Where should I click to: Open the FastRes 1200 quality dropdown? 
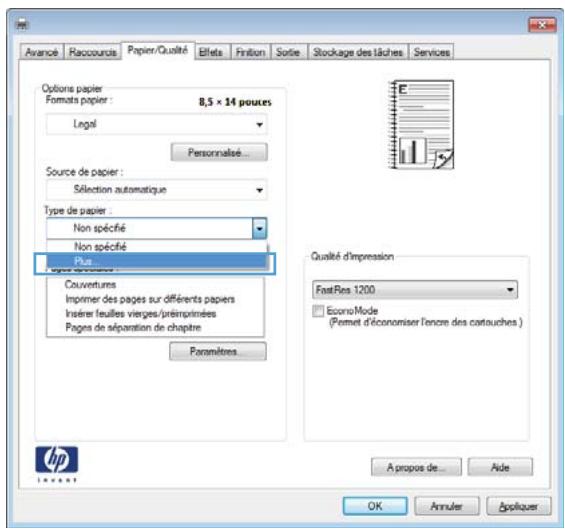[x=415, y=290]
